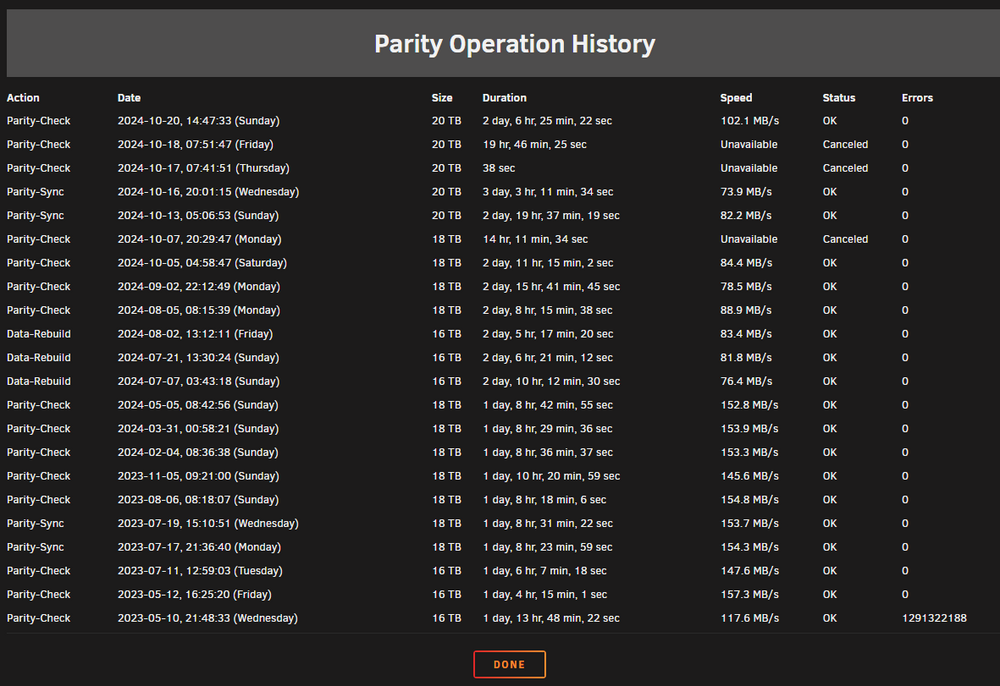This screenshot has width=1000, height=686.
Task: Click duration 14 hr, 11 min, 34 sec
Action: click(535, 239)
